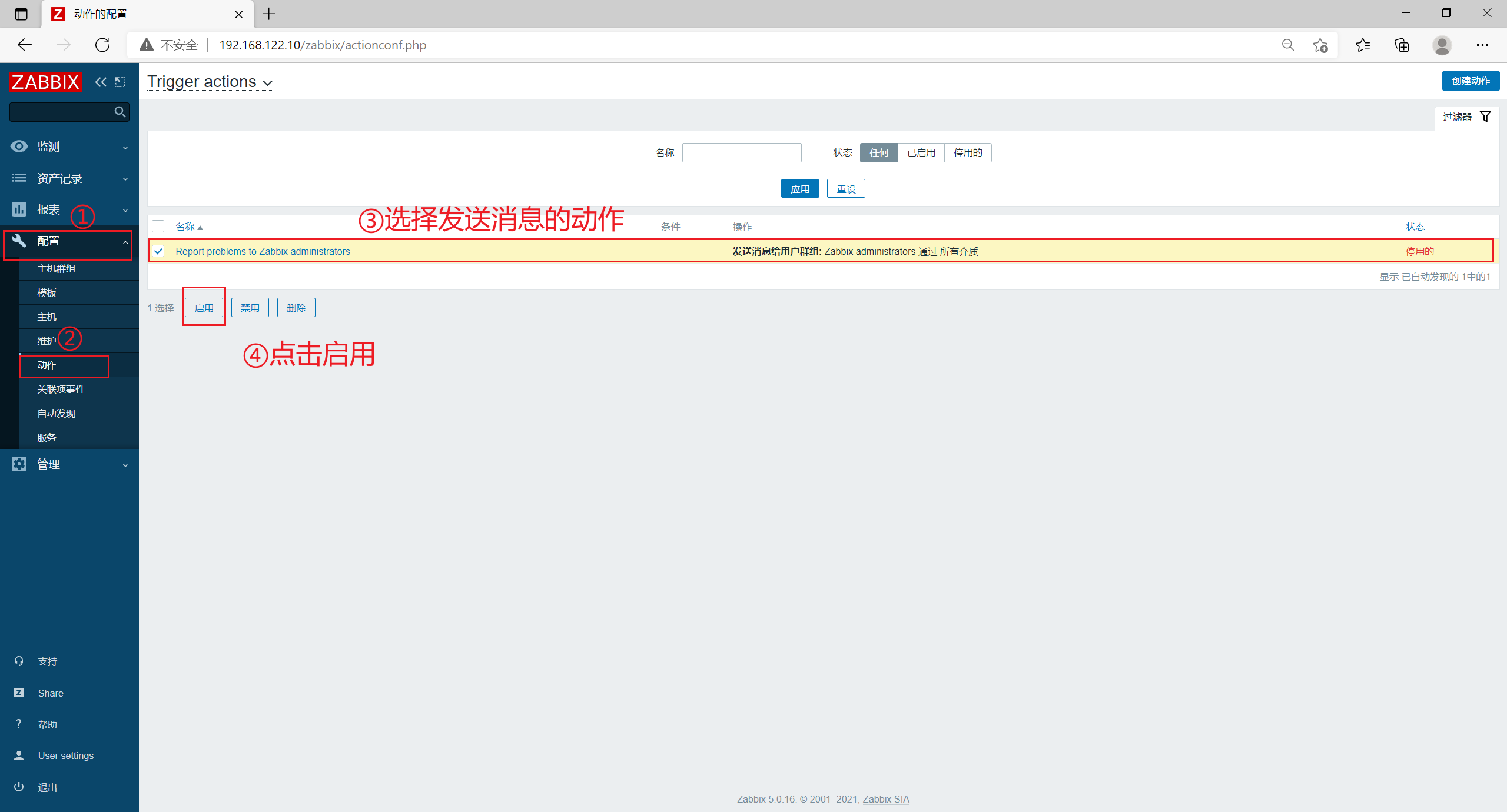Go back with the browser back arrow
The image size is (1507, 812).
point(25,45)
